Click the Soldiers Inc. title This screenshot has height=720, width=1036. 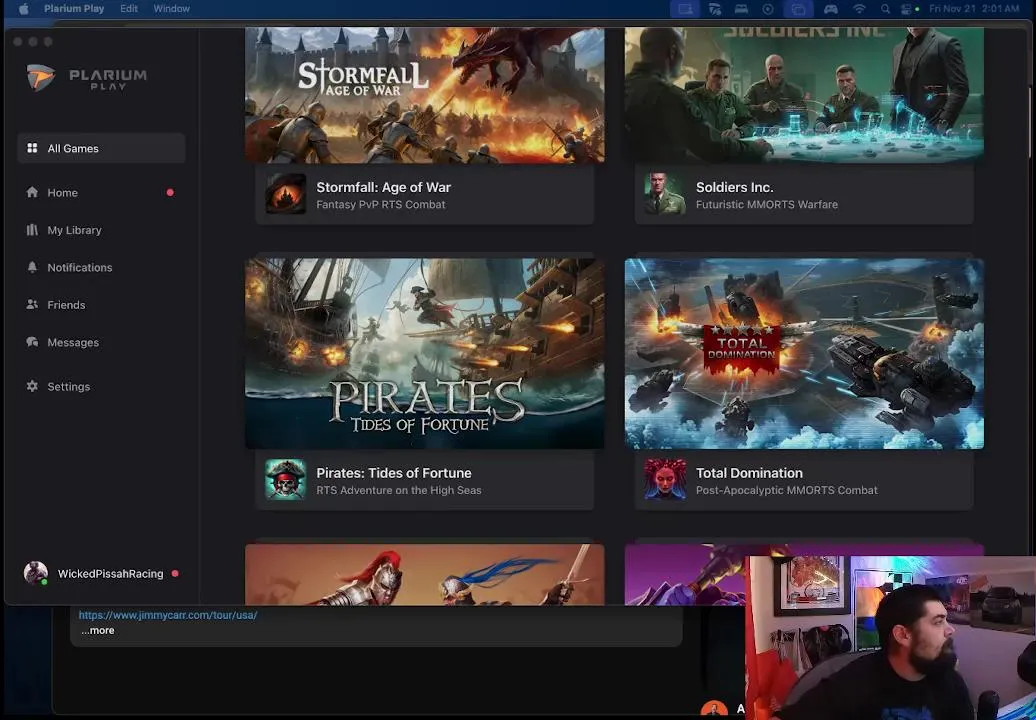coord(734,188)
